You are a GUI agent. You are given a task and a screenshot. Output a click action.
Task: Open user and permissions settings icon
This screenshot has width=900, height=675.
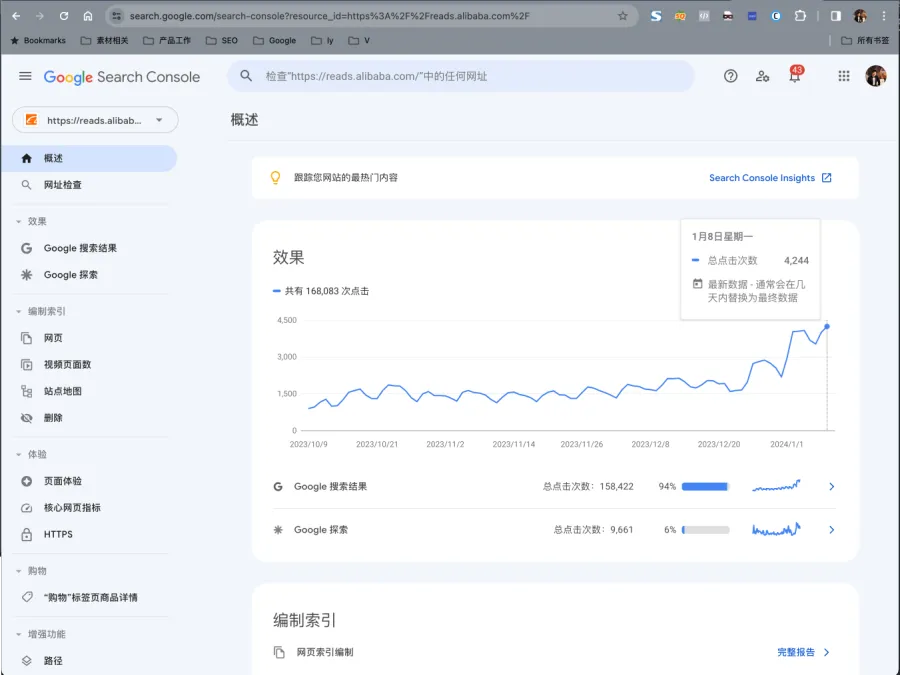(x=762, y=76)
